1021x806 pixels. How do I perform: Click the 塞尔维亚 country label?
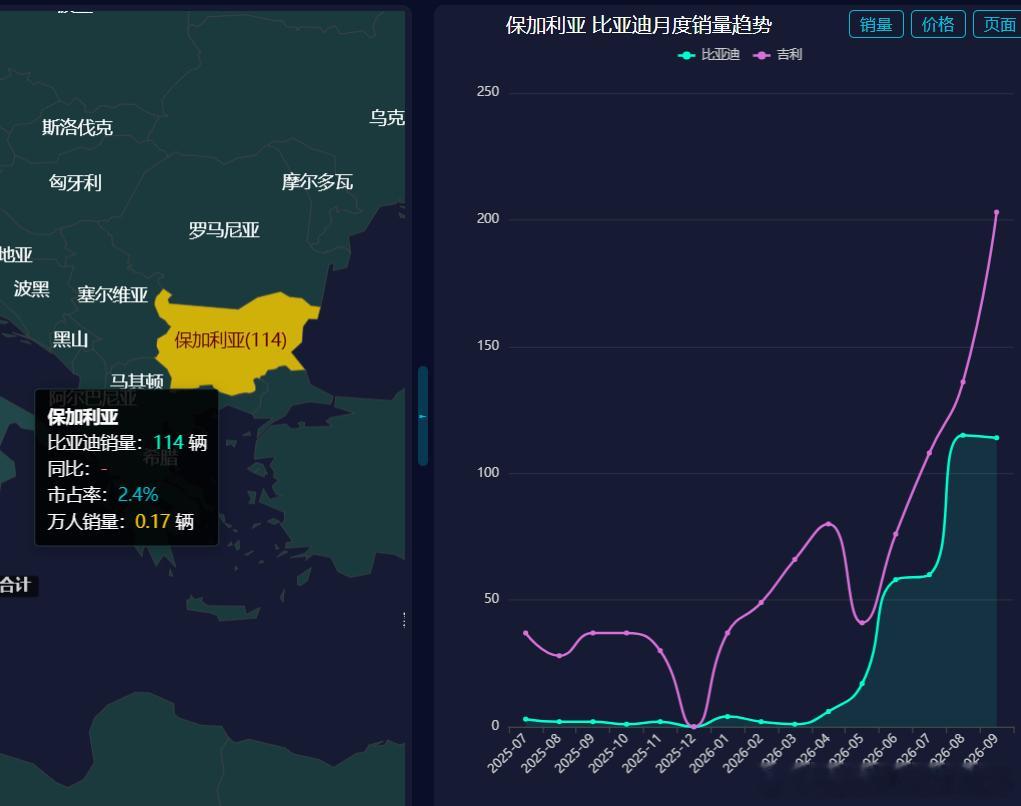coord(113,294)
